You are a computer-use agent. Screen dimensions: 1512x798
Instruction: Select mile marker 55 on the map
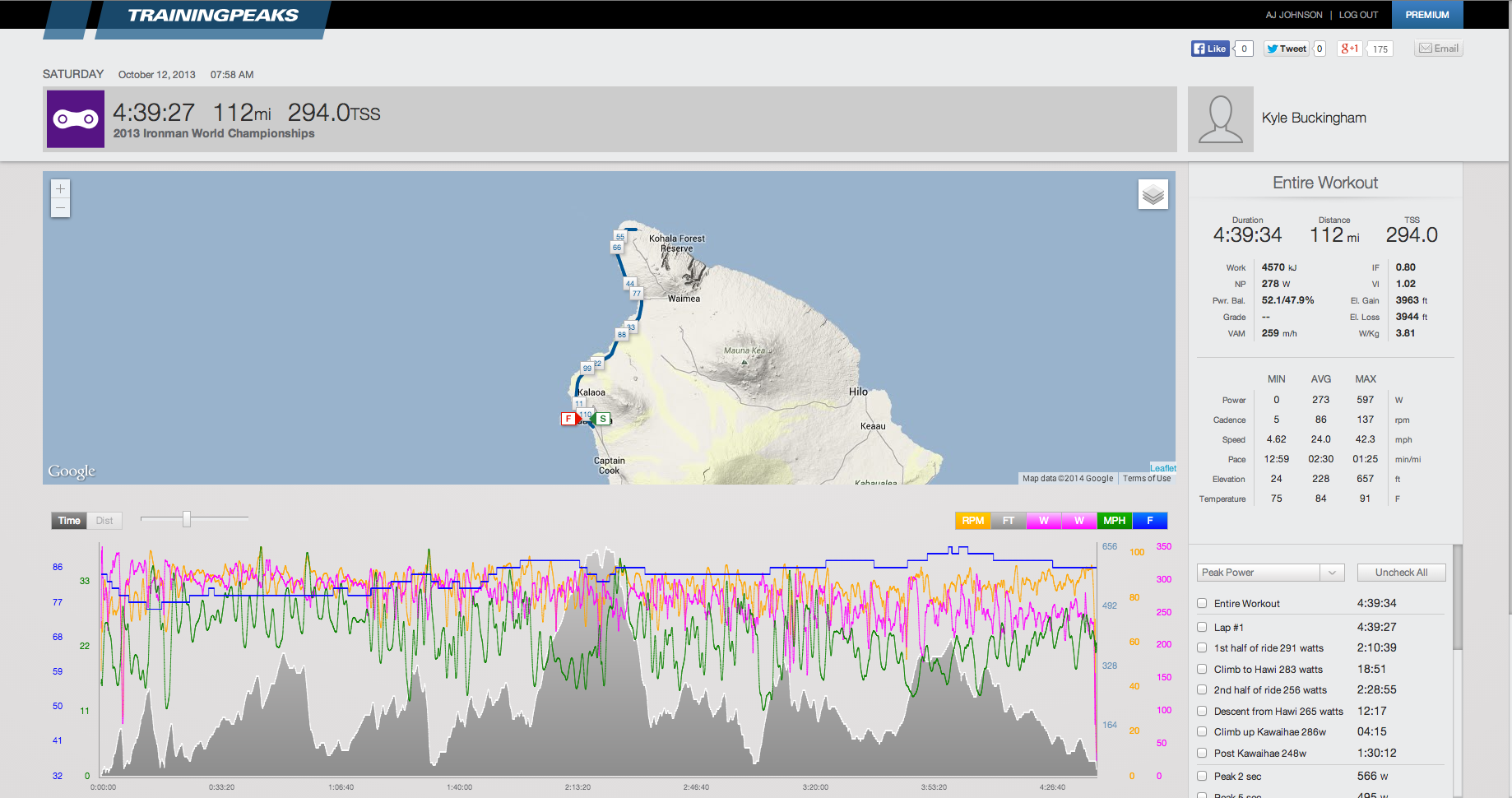620,237
